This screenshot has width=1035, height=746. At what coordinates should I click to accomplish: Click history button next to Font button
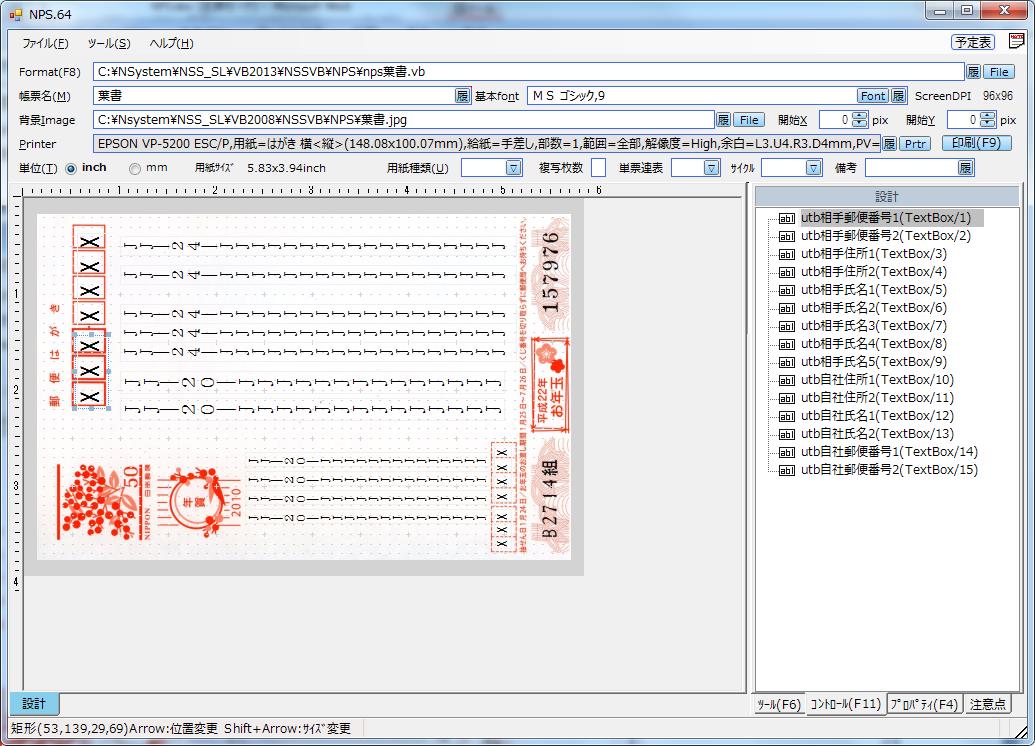(898, 96)
